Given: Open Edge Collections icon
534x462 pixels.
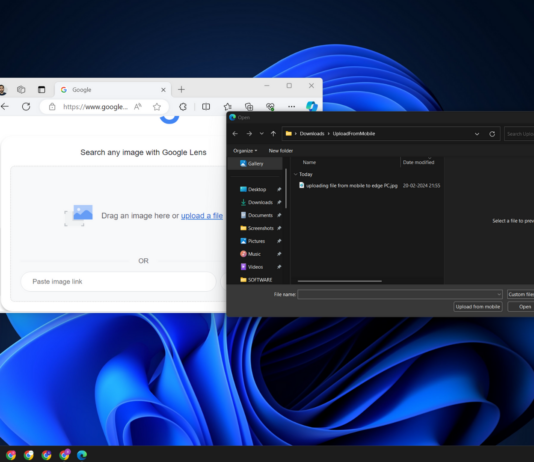Looking at the screenshot, I should [x=249, y=107].
